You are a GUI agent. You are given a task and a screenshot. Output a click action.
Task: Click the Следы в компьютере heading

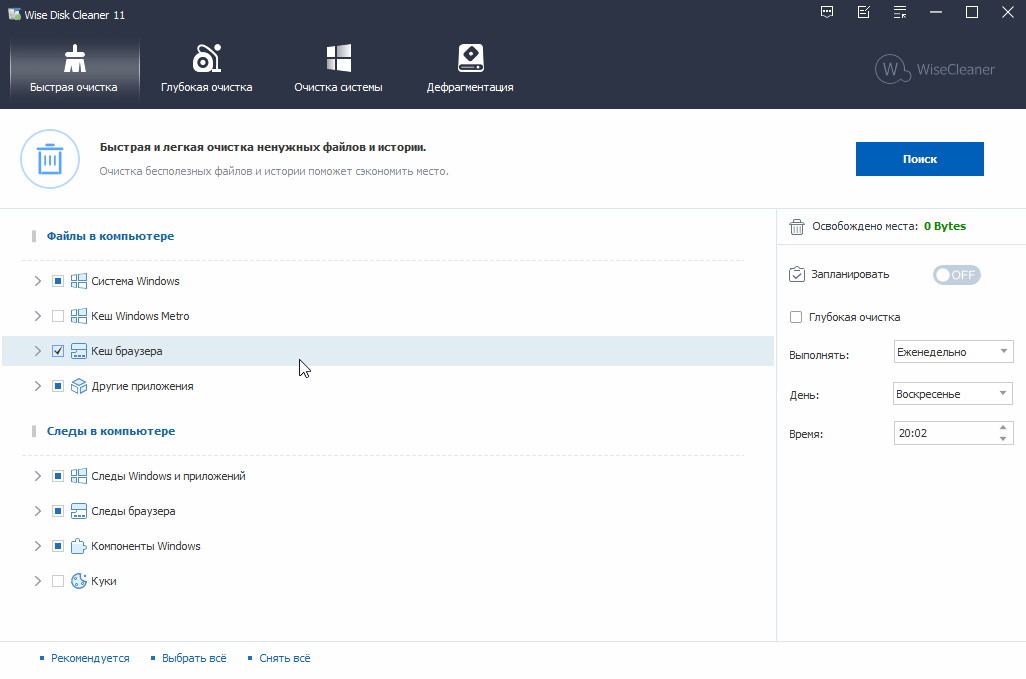click(111, 431)
